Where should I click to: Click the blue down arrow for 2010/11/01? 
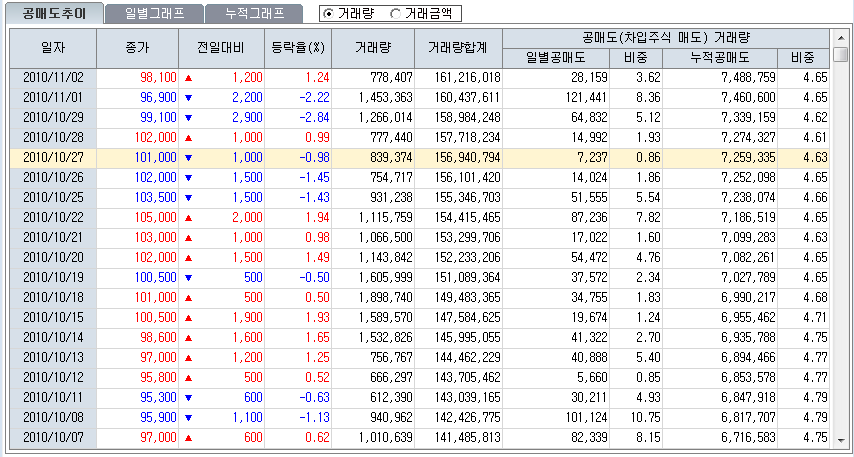[x=188, y=97]
